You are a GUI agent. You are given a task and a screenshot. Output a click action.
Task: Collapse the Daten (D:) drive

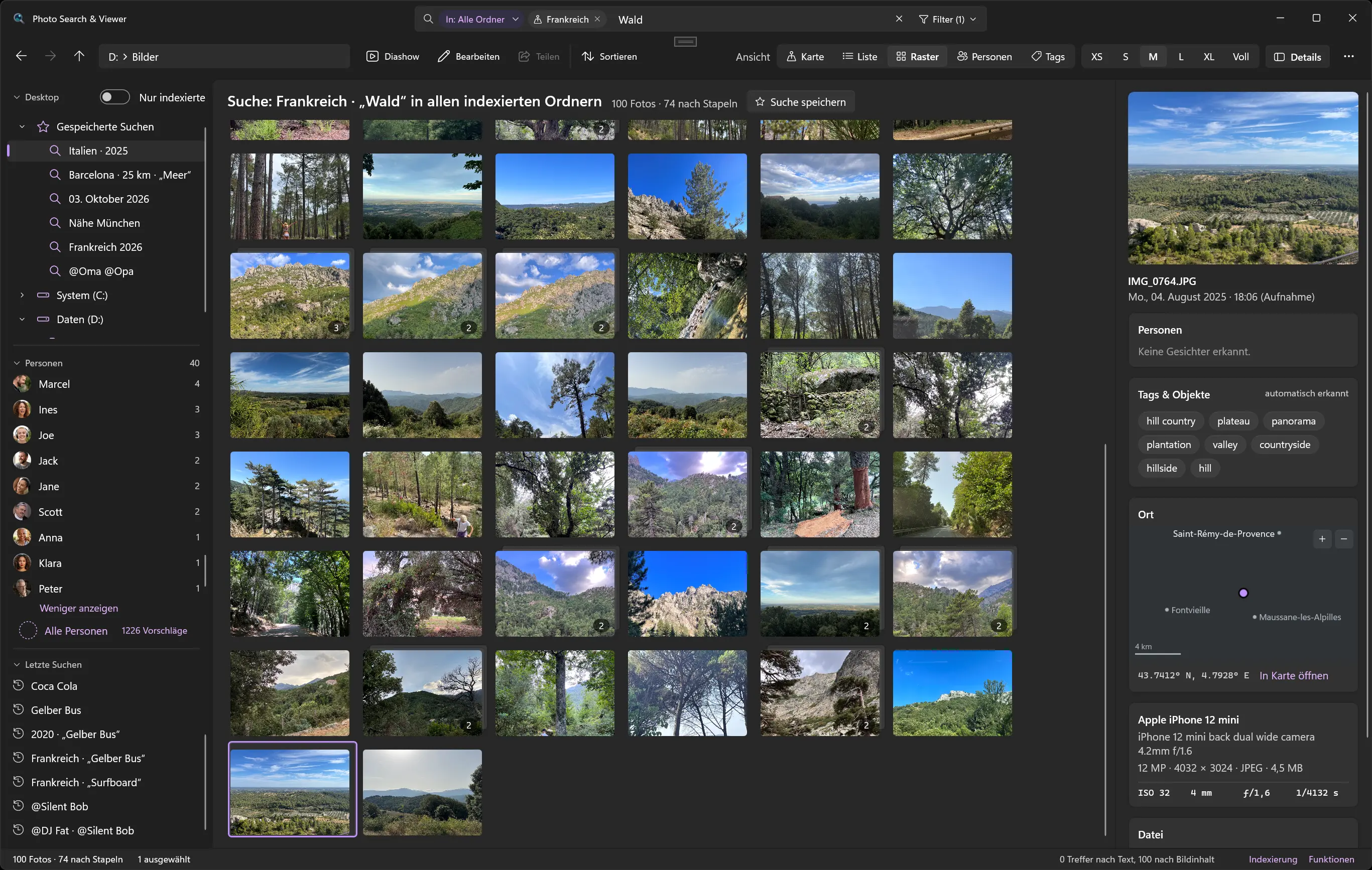22,320
